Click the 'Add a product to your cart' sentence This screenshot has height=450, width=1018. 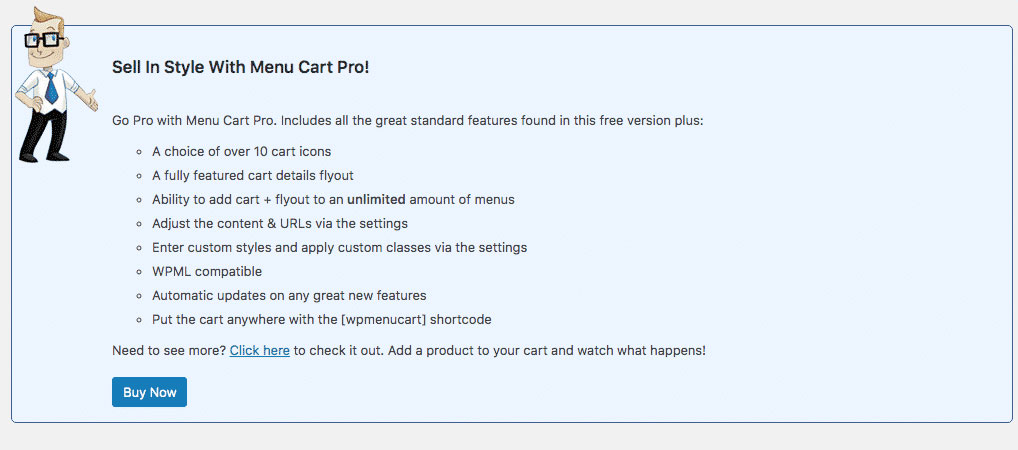[x=570, y=351]
